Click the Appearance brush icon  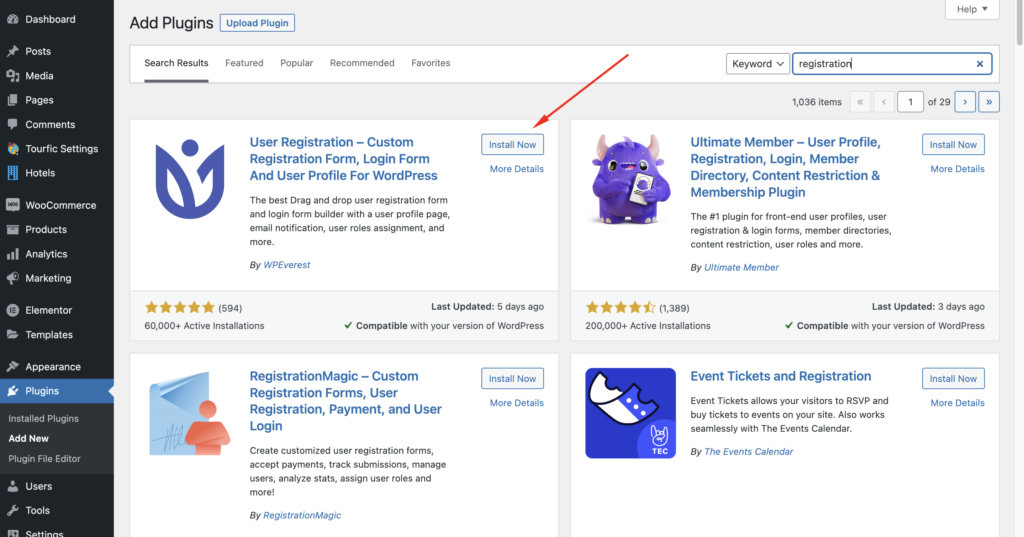coord(12,366)
